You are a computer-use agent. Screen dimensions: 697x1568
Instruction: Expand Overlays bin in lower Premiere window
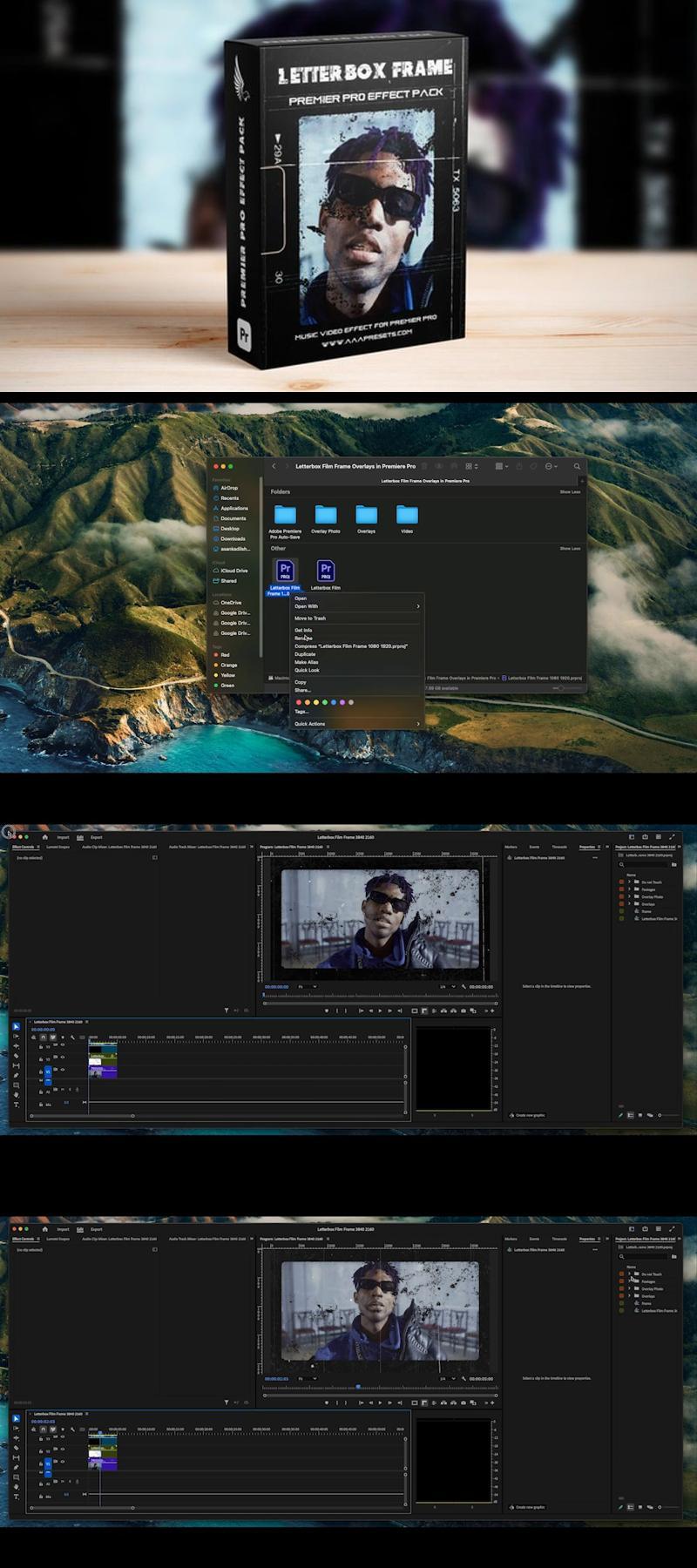(x=629, y=1295)
